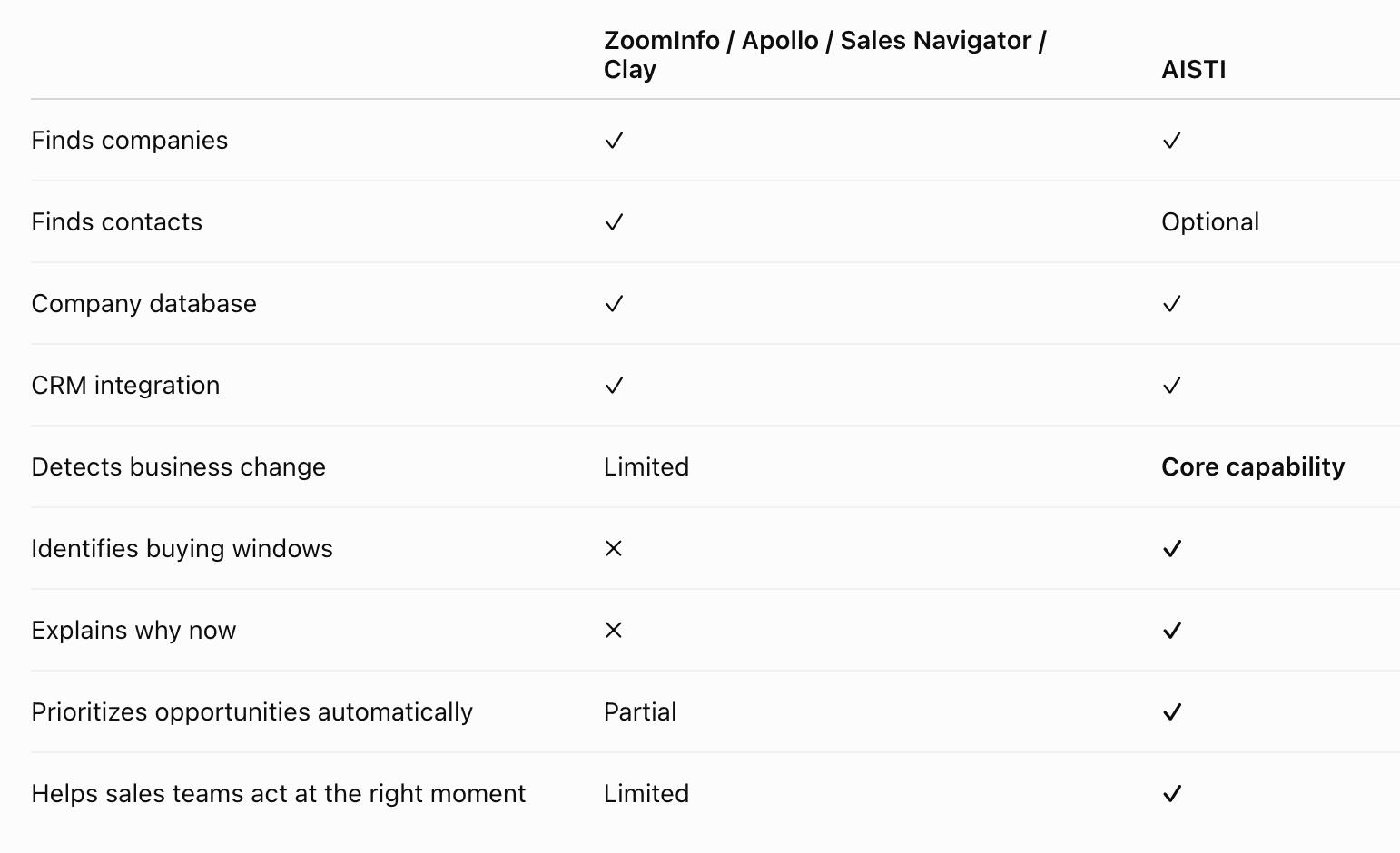Click the Detects business change row label

(x=179, y=467)
